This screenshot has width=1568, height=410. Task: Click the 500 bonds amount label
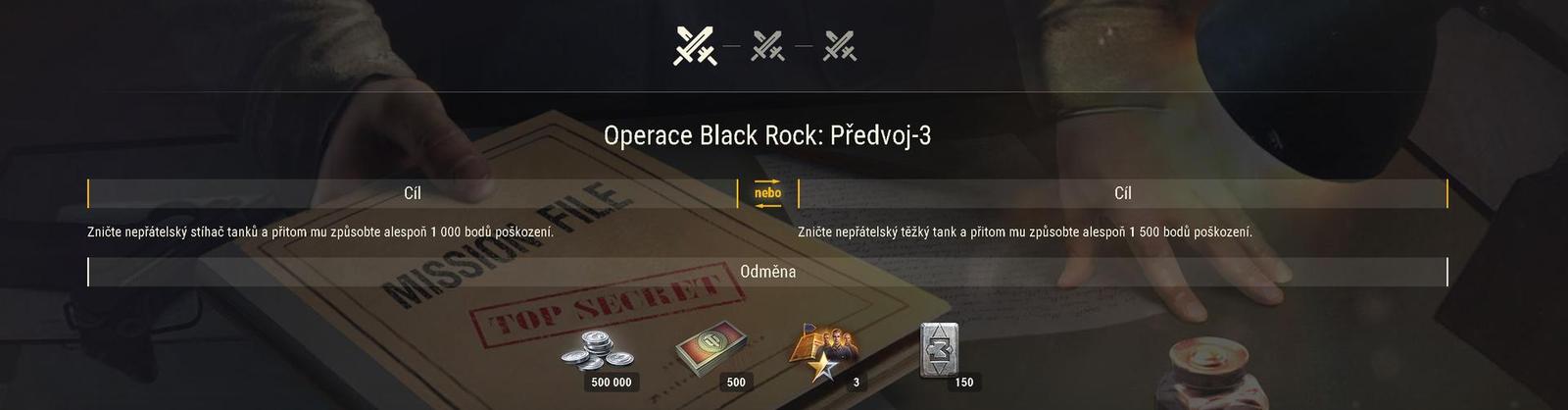(736, 383)
